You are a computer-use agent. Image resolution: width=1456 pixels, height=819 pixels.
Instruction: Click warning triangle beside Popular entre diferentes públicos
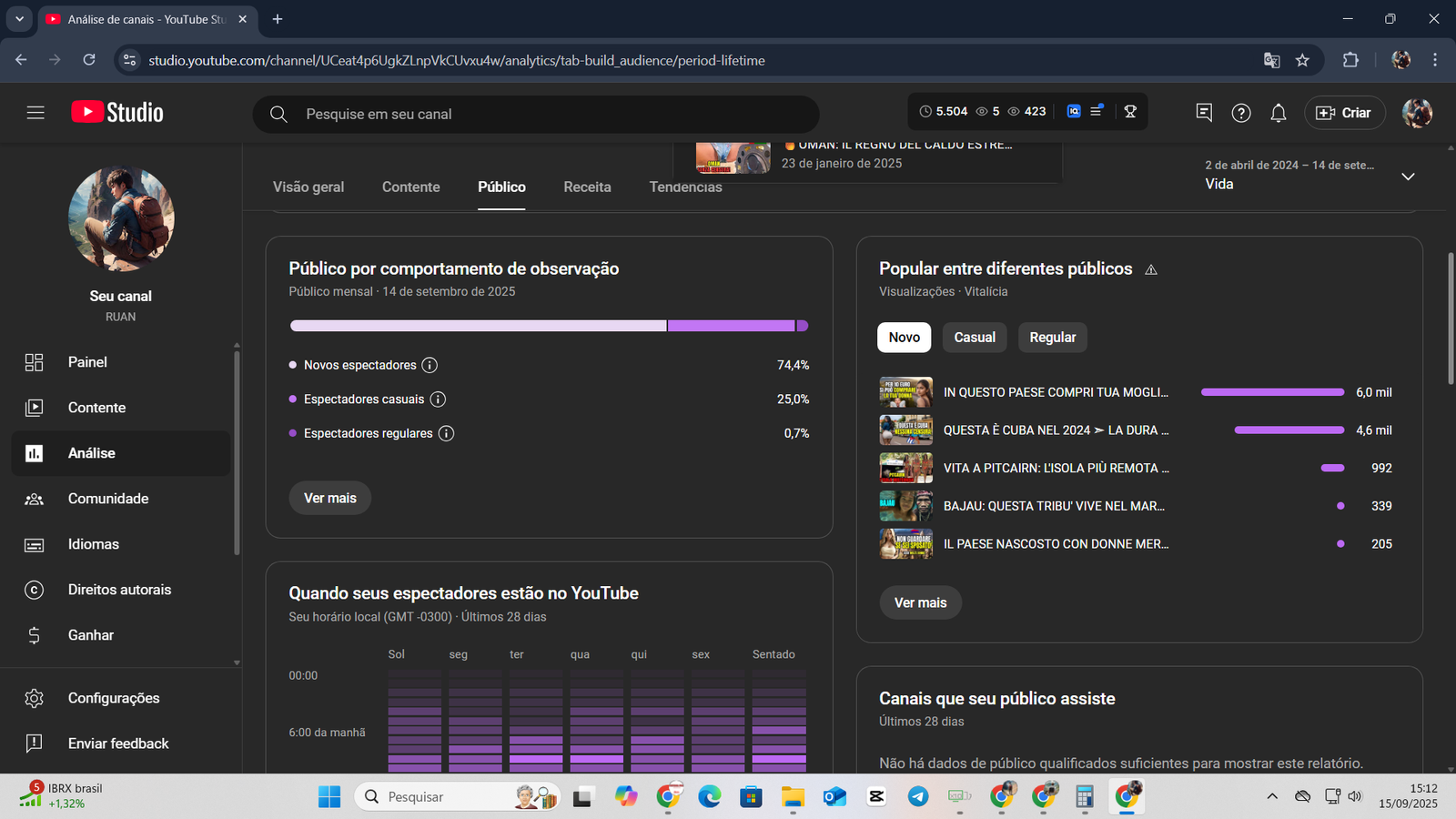coord(1151,269)
